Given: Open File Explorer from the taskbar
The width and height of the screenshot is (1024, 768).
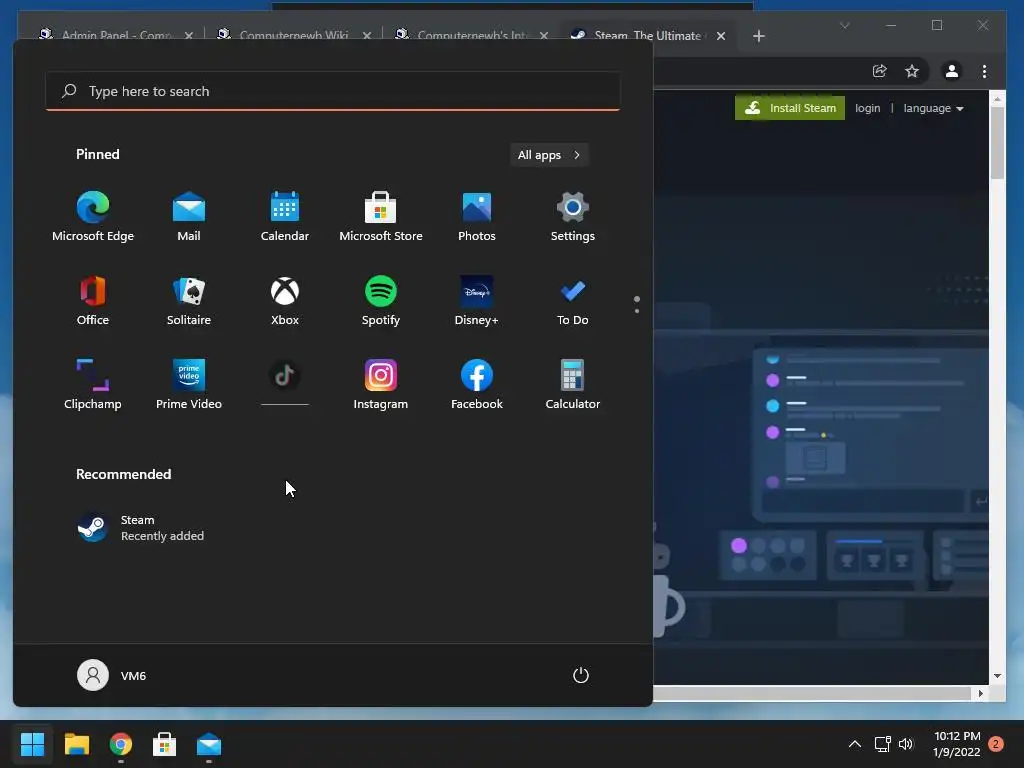Looking at the screenshot, I should tap(76, 744).
